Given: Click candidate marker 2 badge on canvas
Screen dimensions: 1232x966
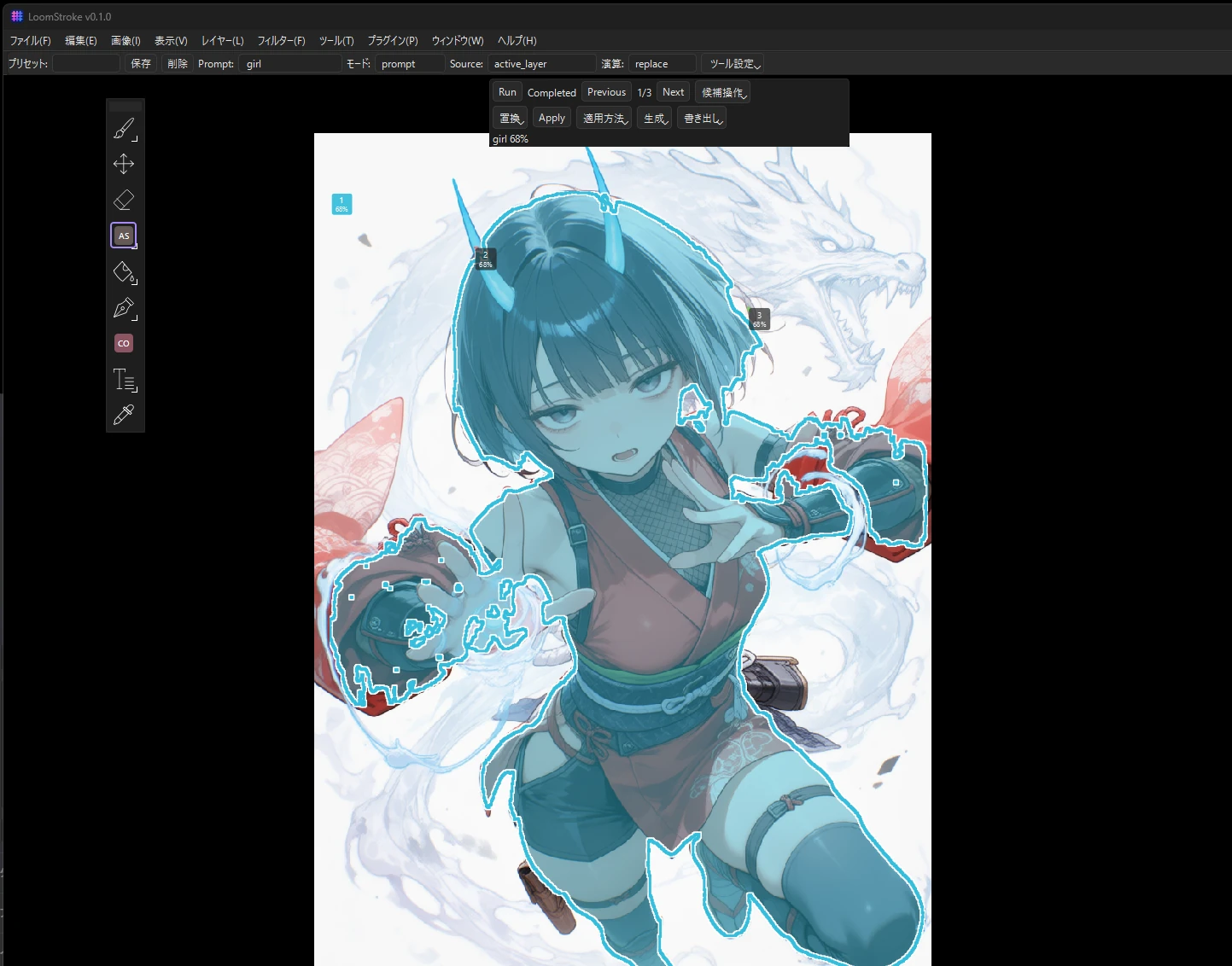Looking at the screenshot, I should [x=486, y=259].
